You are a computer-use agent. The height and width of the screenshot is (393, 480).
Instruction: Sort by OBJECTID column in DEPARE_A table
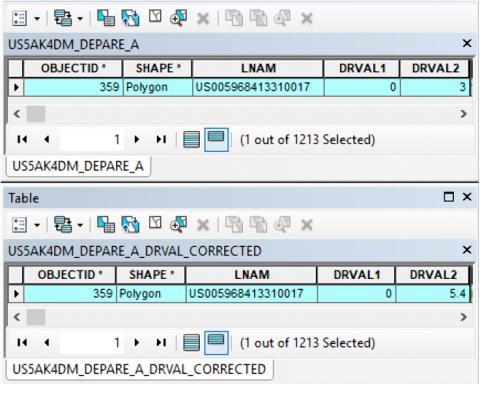[x=73, y=69]
